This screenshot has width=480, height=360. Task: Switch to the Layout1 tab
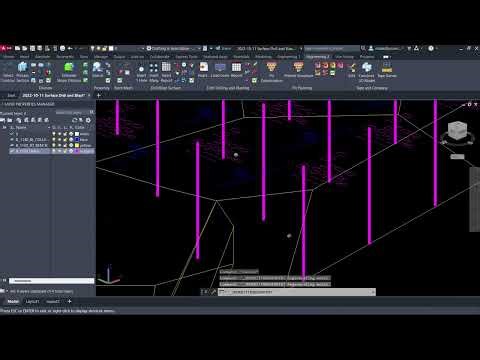(33, 301)
